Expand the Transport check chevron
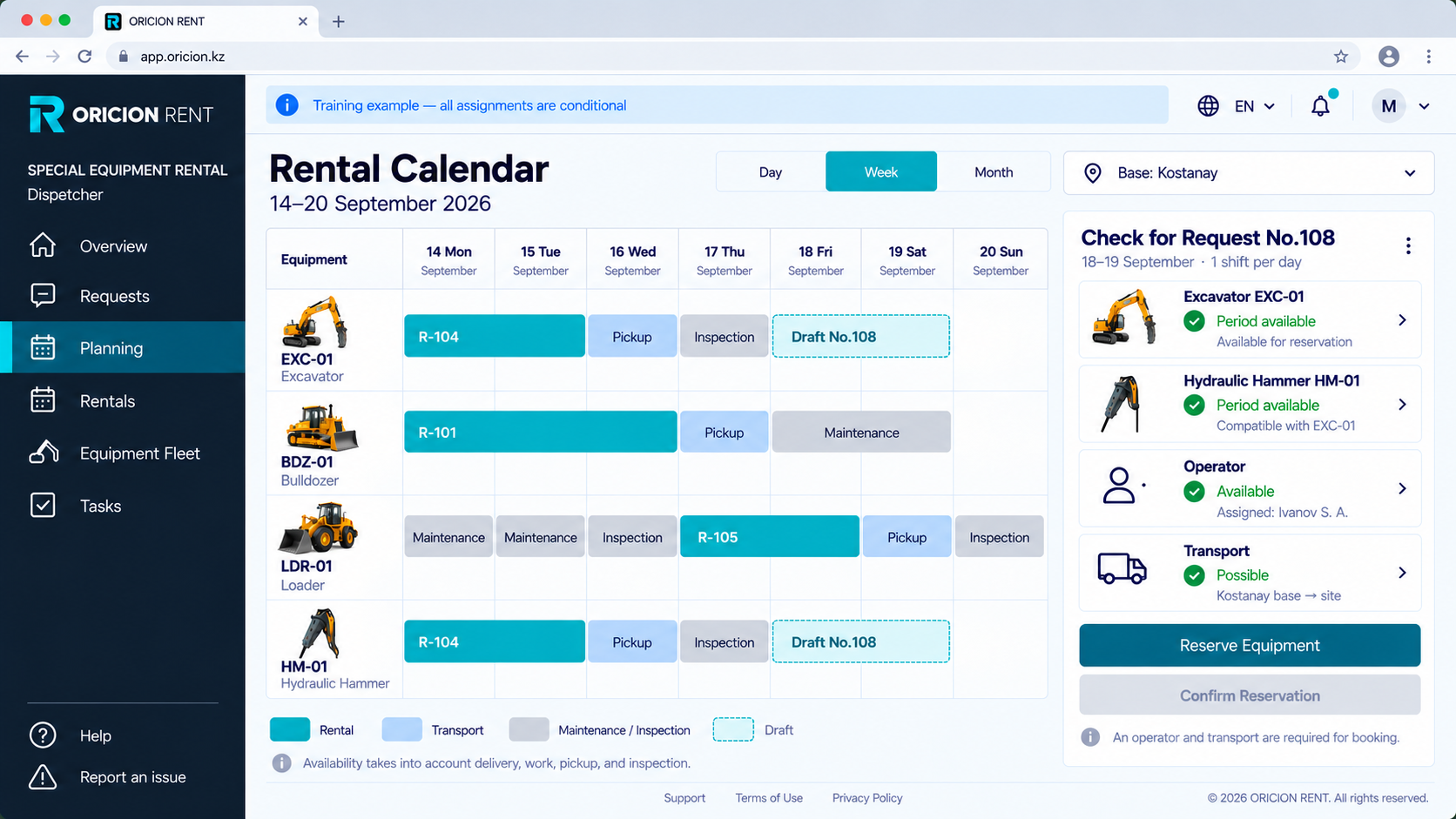 (x=1402, y=573)
